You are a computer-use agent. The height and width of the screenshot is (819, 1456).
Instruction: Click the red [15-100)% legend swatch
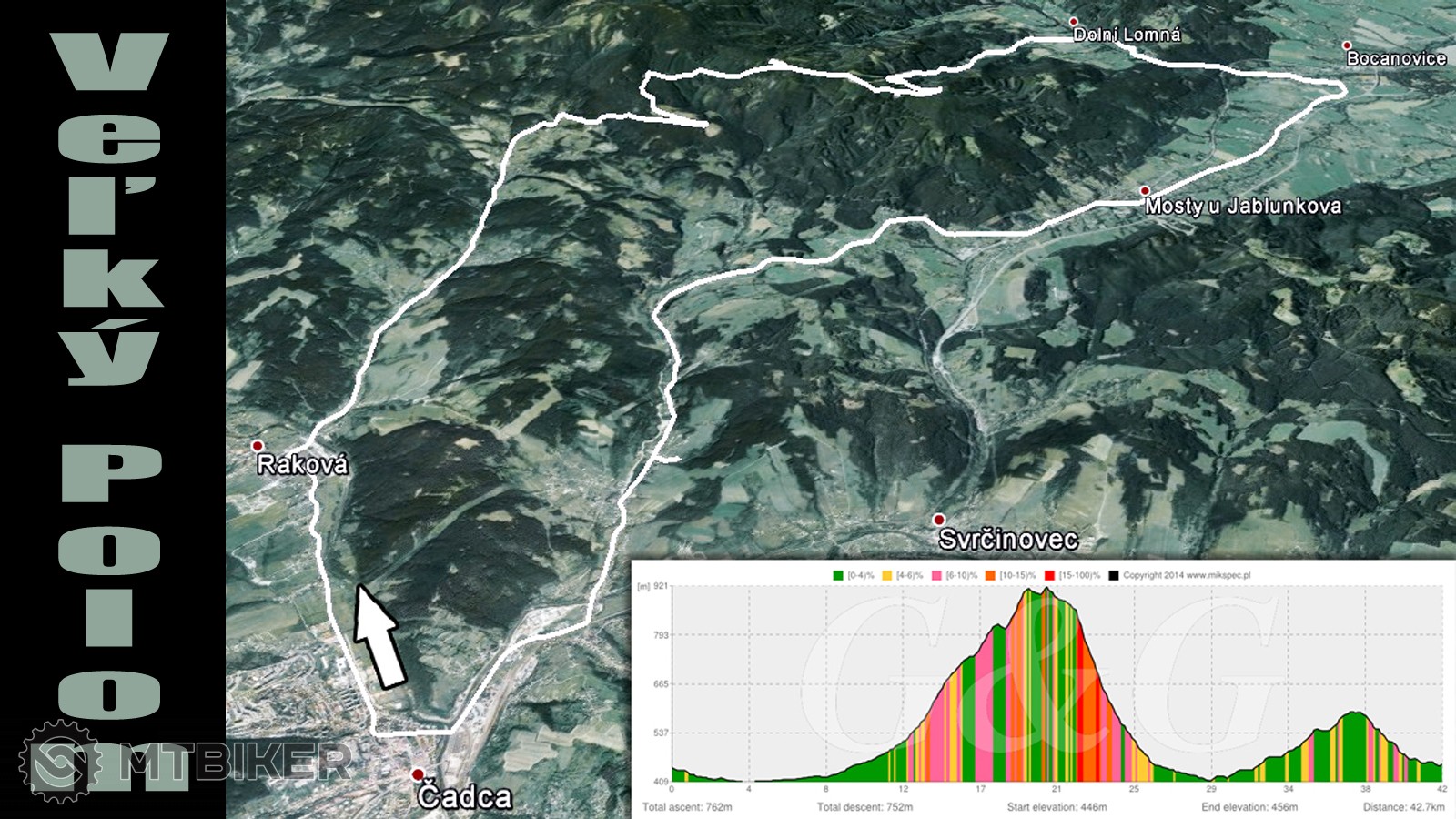(1049, 575)
